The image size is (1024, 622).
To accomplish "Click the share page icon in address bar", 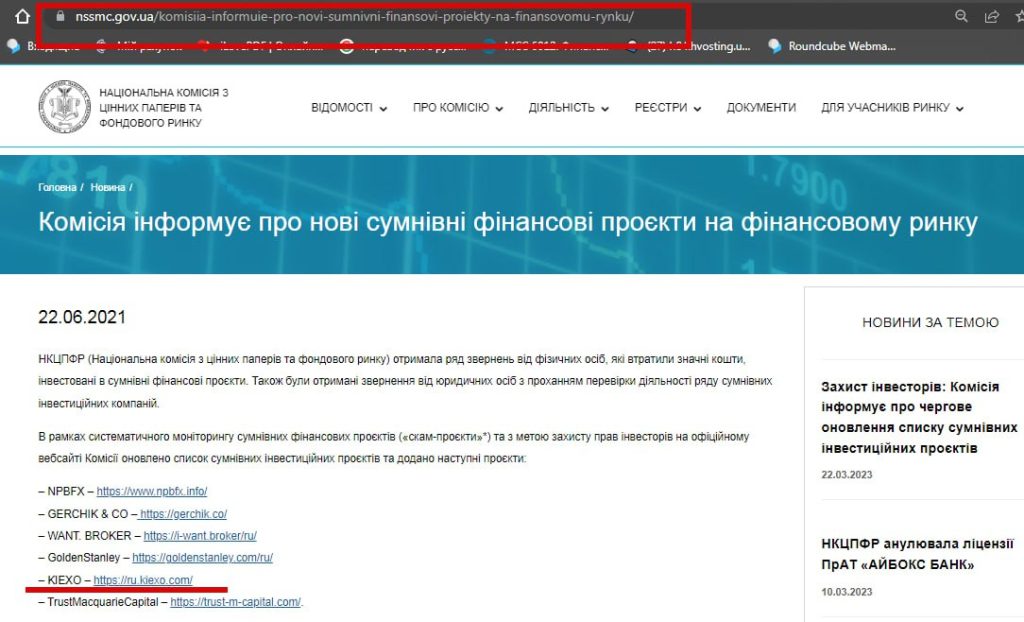I will pos(992,17).
